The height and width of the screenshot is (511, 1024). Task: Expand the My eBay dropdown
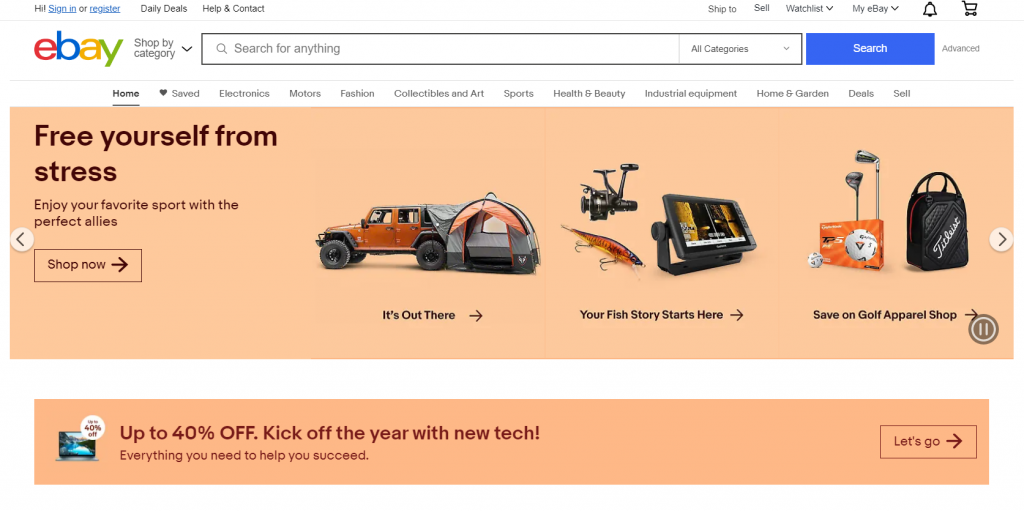point(875,9)
